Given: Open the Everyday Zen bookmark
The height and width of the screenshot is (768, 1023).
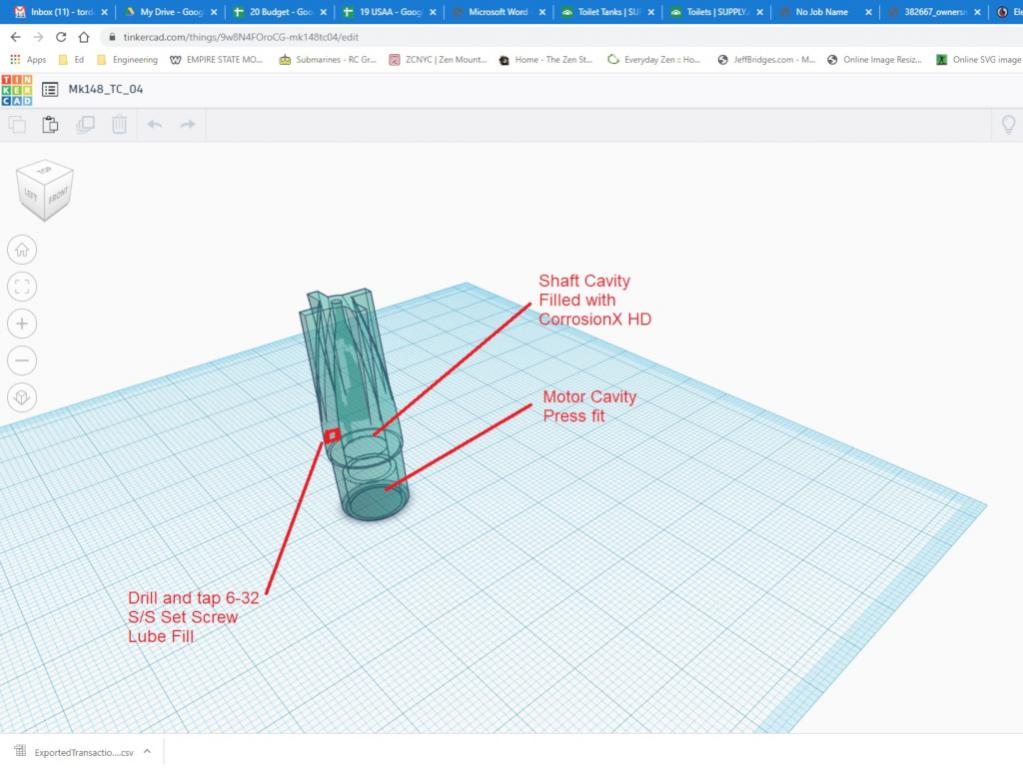Looking at the screenshot, I should pos(655,59).
